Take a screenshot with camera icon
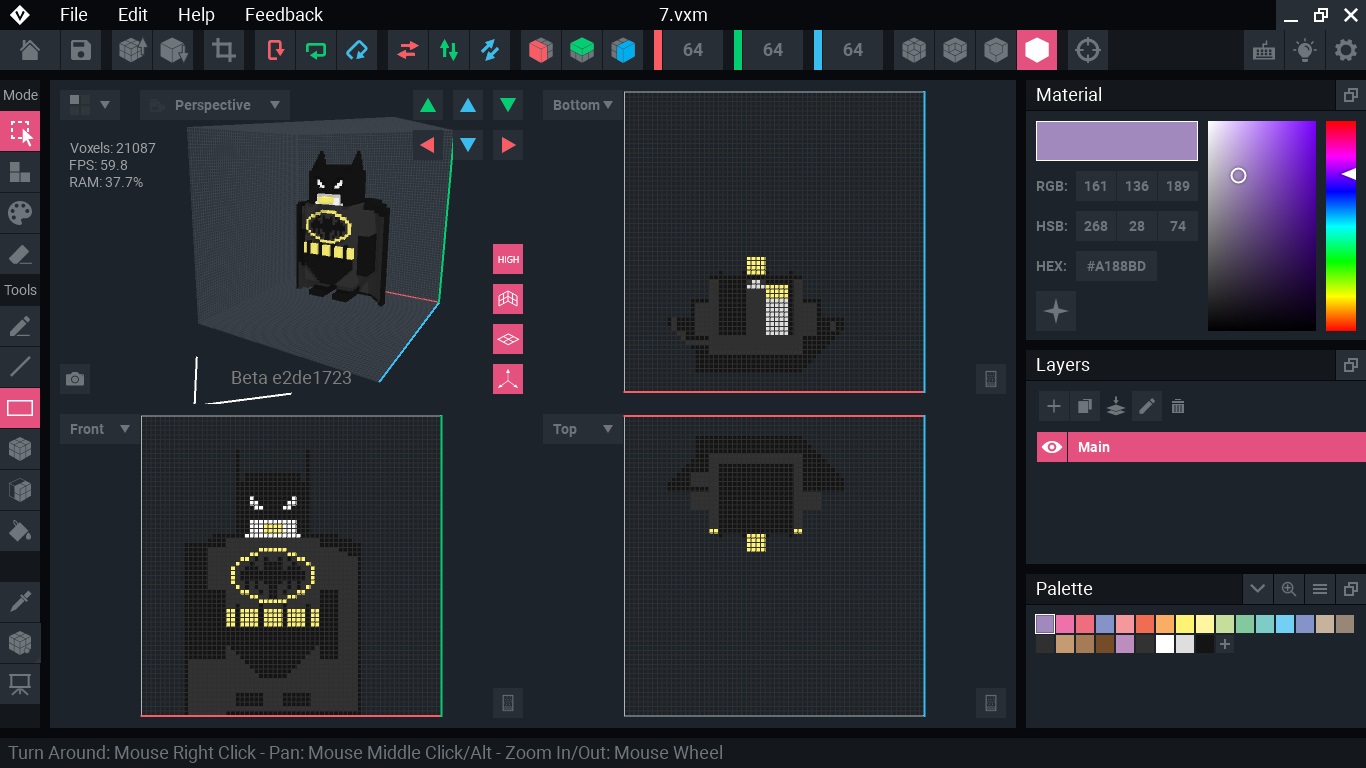Image resolution: width=1366 pixels, height=768 pixels. pyautogui.click(x=74, y=379)
